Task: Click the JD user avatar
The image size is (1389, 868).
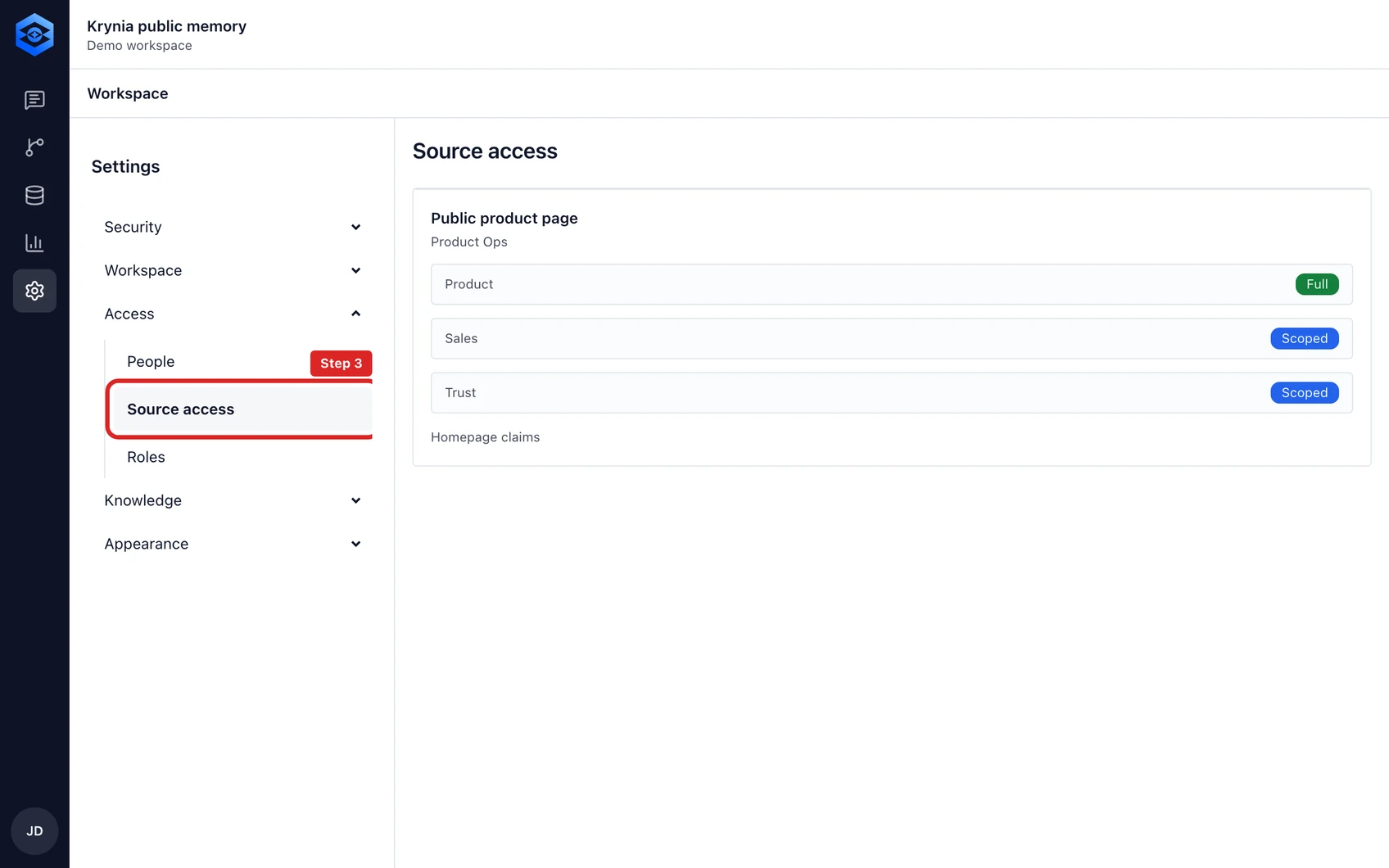Action: pyautogui.click(x=34, y=831)
